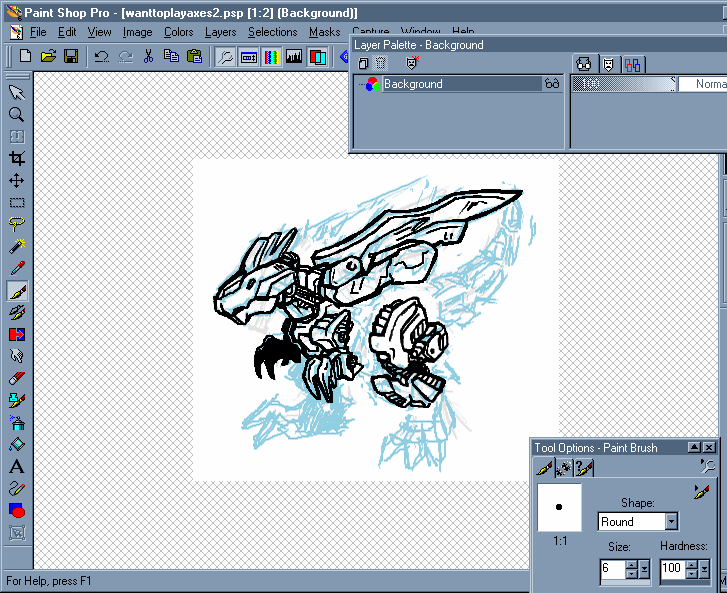Image resolution: width=727 pixels, height=593 pixels.
Task: Open the Shape dropdown showing Round
Action: pos(671,522)
